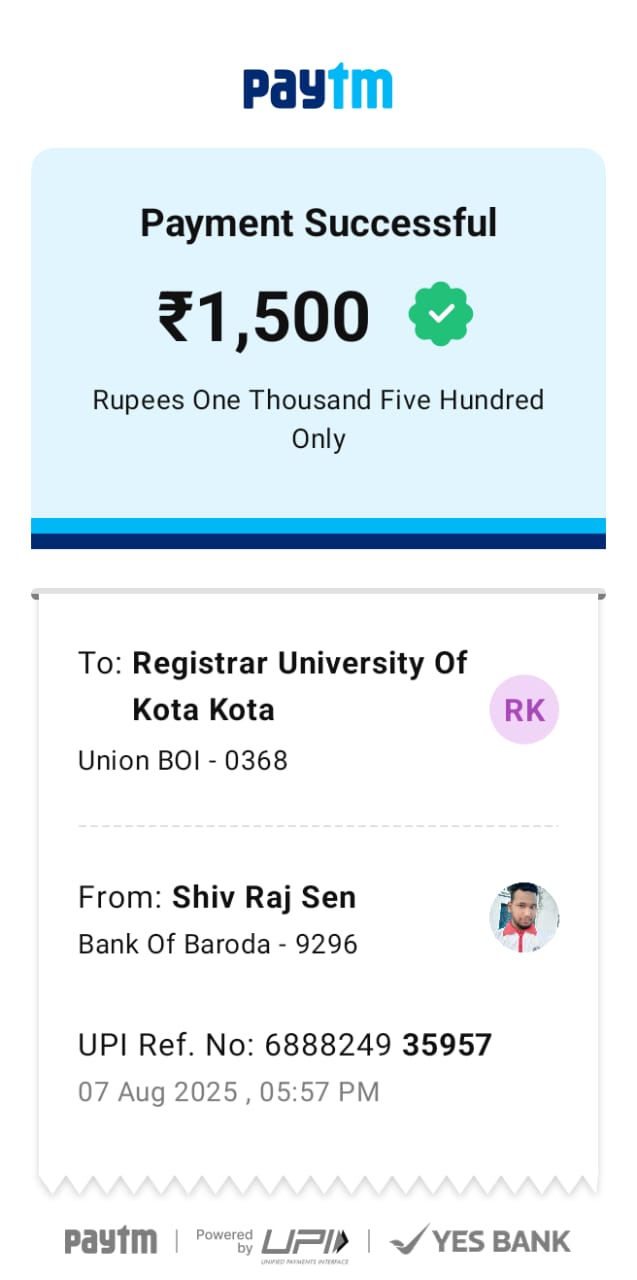Image resolution: width=637 pixels, height=1280 pixels.
Task: Click the 07 Aug 2025 timestamp
Action: [x=229, y=1091]
